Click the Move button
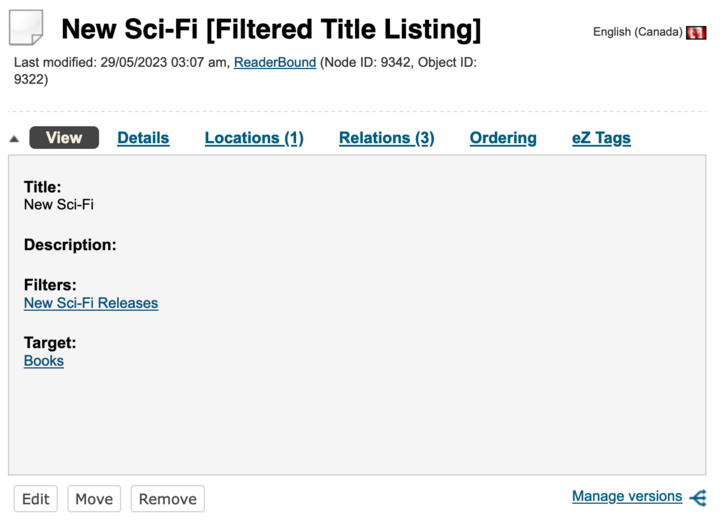Viewport: 720px width, 523px height. click(x=94, y=499)
